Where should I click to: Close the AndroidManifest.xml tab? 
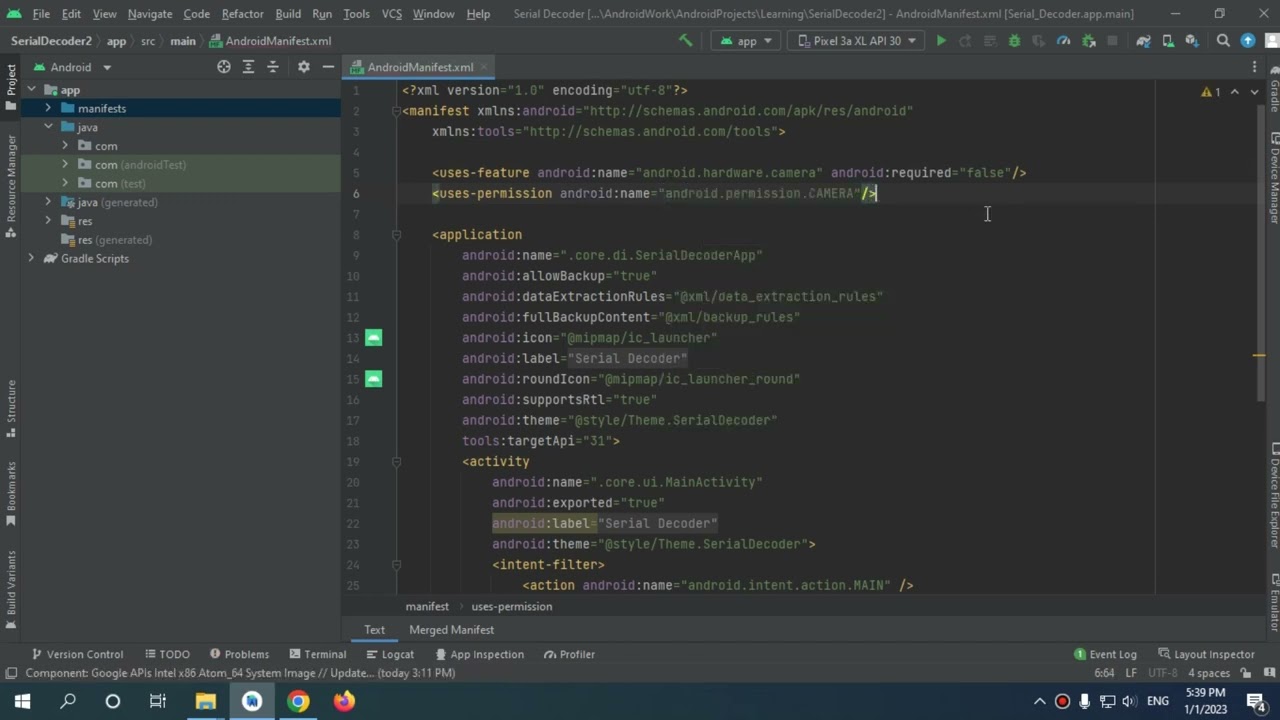(484, 67)
